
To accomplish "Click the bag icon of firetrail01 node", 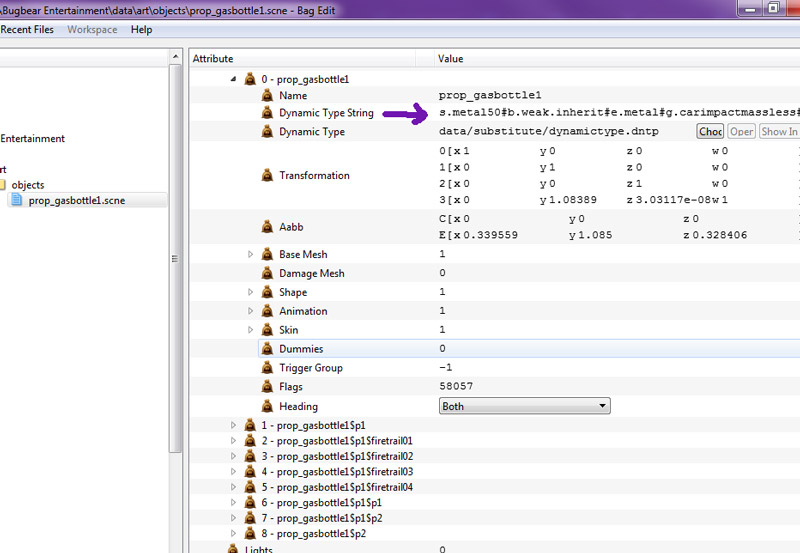I will [x=250, y=441].
